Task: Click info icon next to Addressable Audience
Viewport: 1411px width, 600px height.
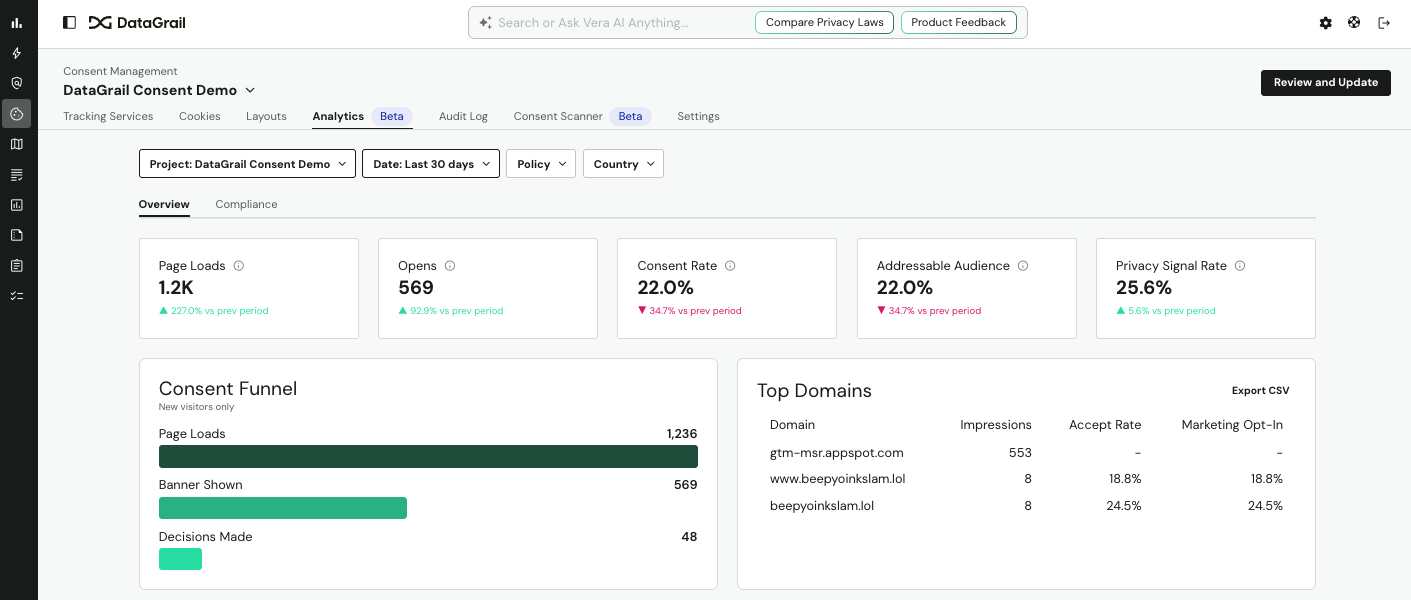Action: coord(1023,266)
